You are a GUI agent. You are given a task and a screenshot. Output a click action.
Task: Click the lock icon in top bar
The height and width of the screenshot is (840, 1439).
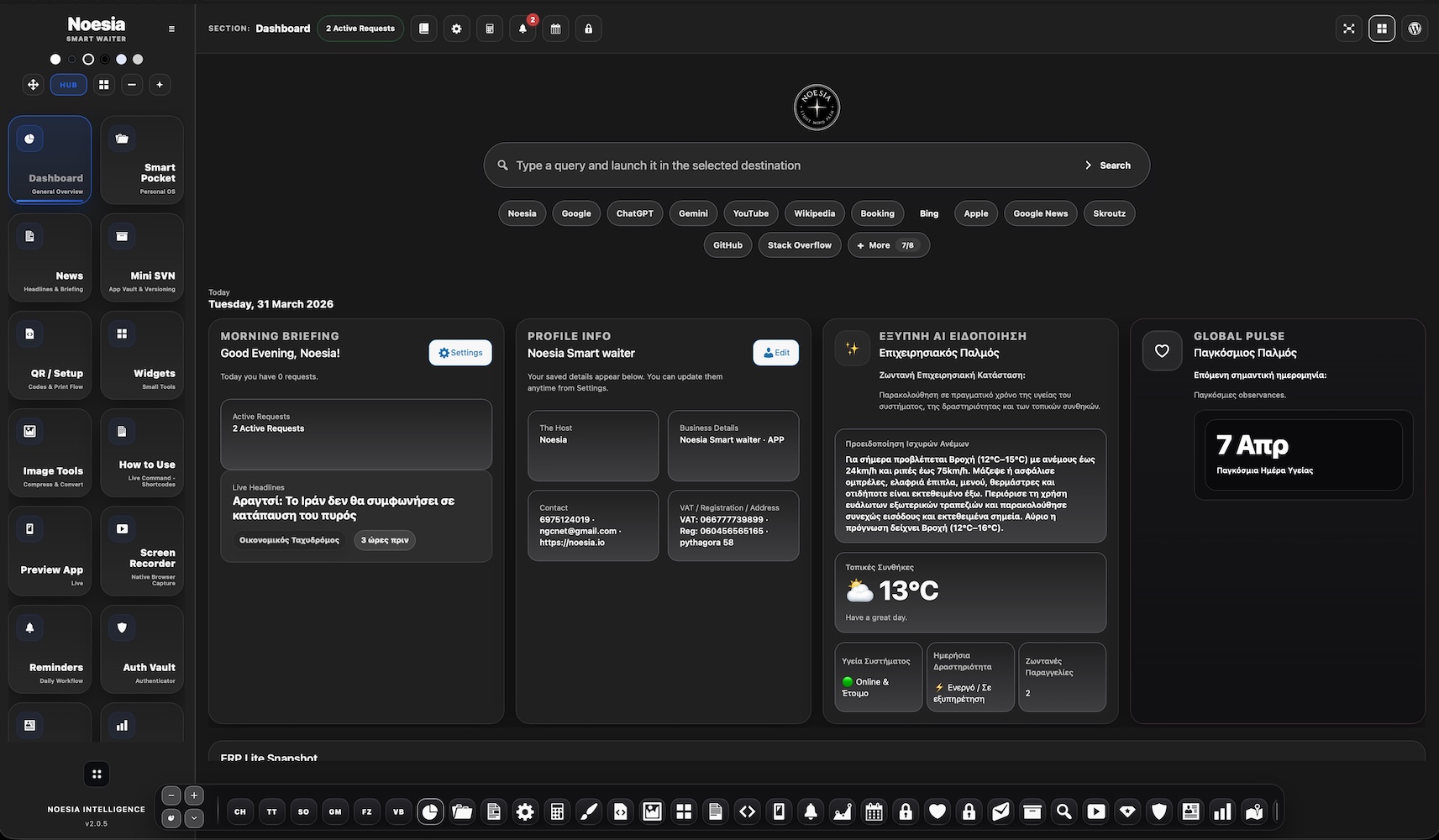click(588, 29)
